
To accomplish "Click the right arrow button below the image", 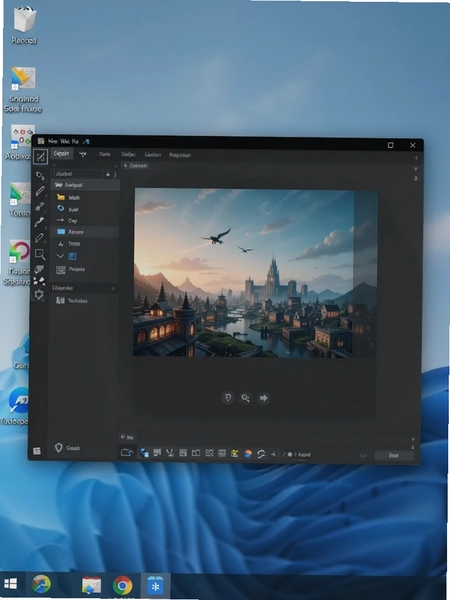I will 263,398.
